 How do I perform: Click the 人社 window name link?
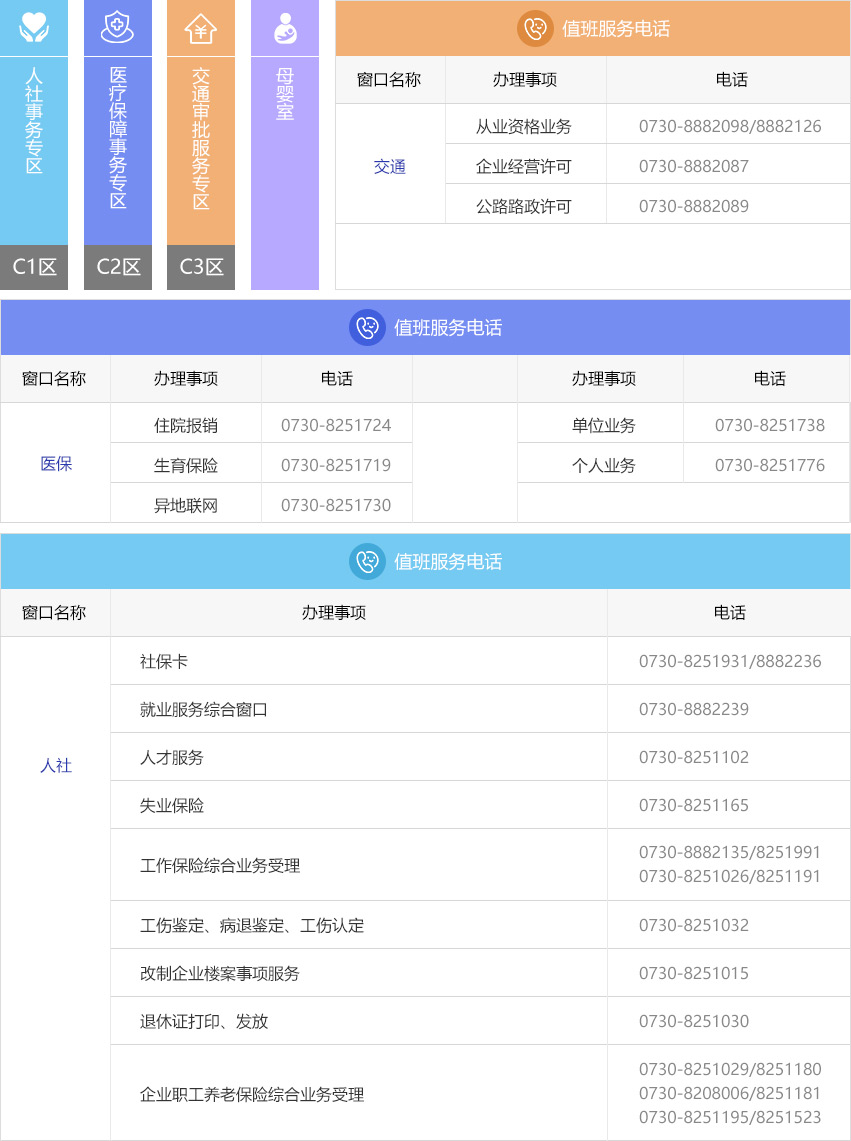click(56, 766)
